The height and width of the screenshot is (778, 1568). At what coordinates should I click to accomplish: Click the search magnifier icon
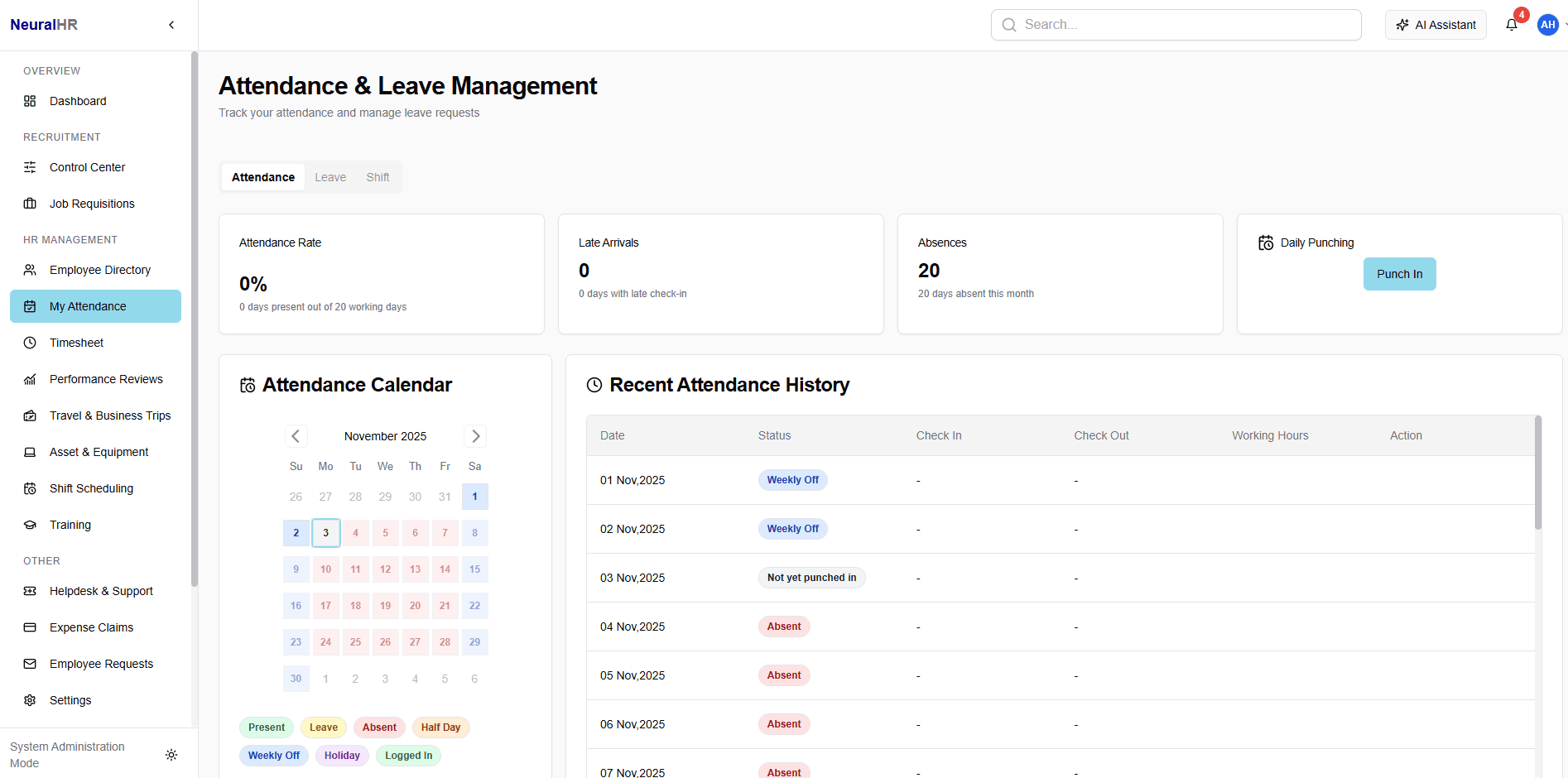click(1009, 25)
